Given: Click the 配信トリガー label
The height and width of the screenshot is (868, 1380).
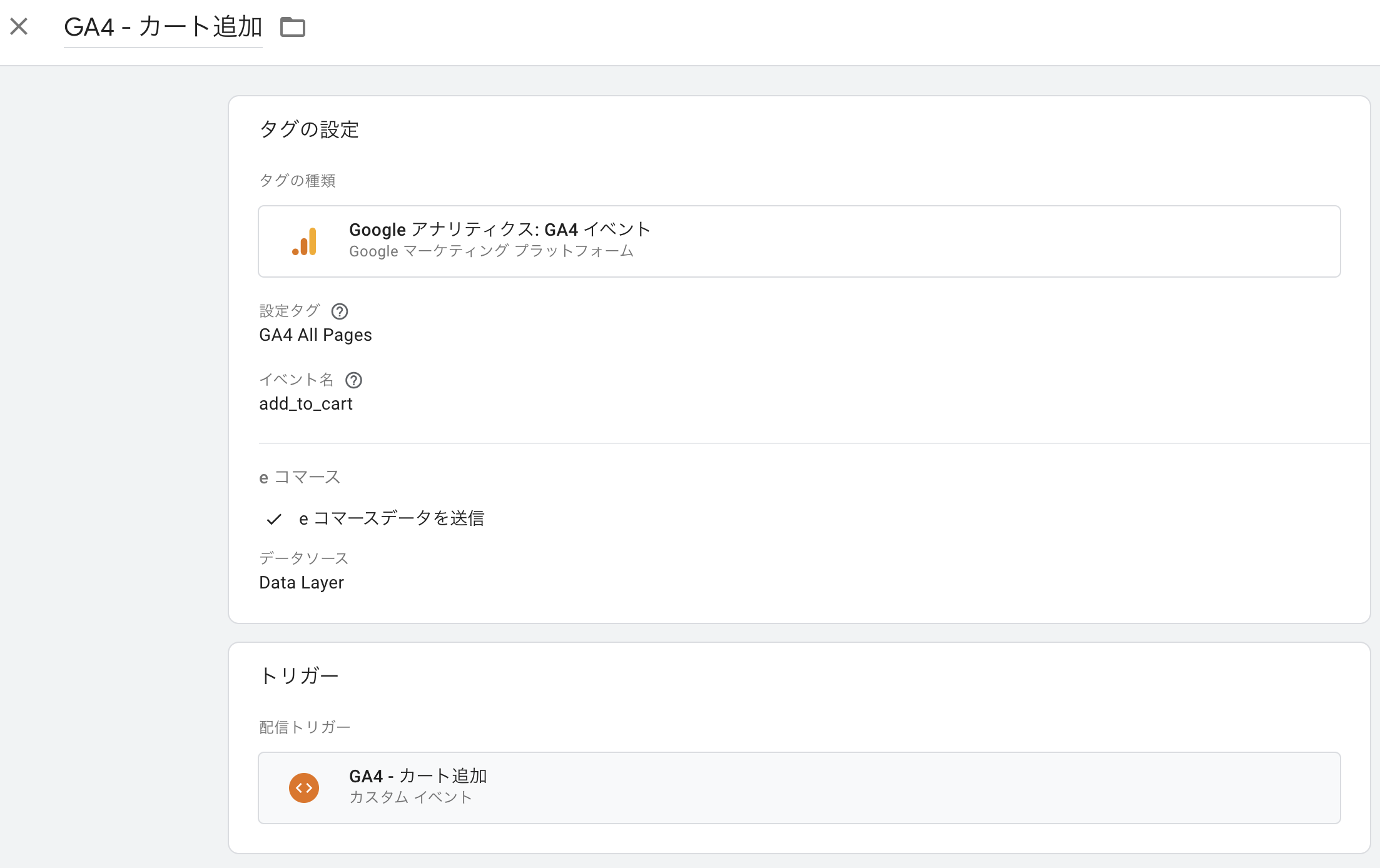Looking at the screenshot, I should (305, 727).
